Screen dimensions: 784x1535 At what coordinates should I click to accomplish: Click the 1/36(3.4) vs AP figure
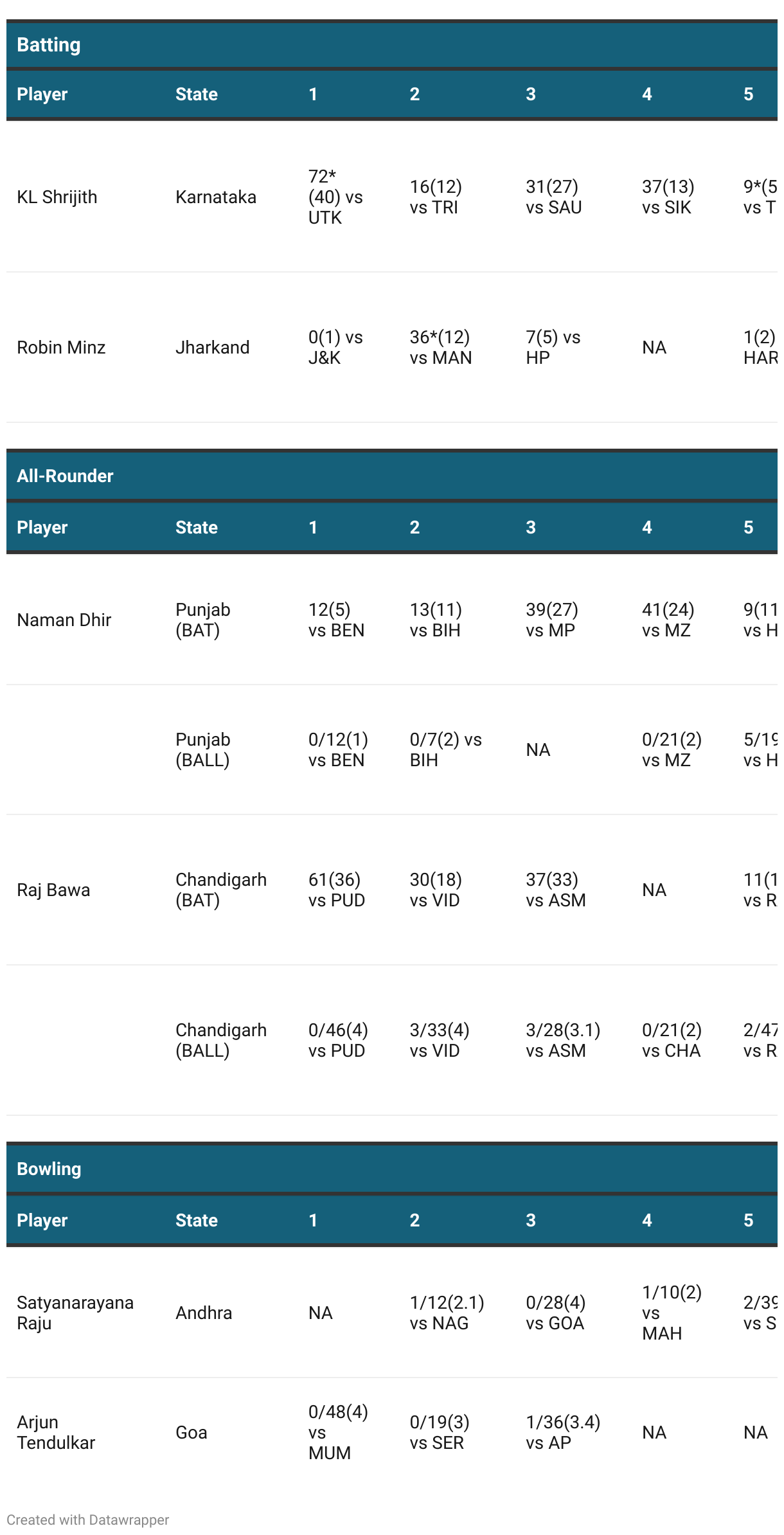563,1432
